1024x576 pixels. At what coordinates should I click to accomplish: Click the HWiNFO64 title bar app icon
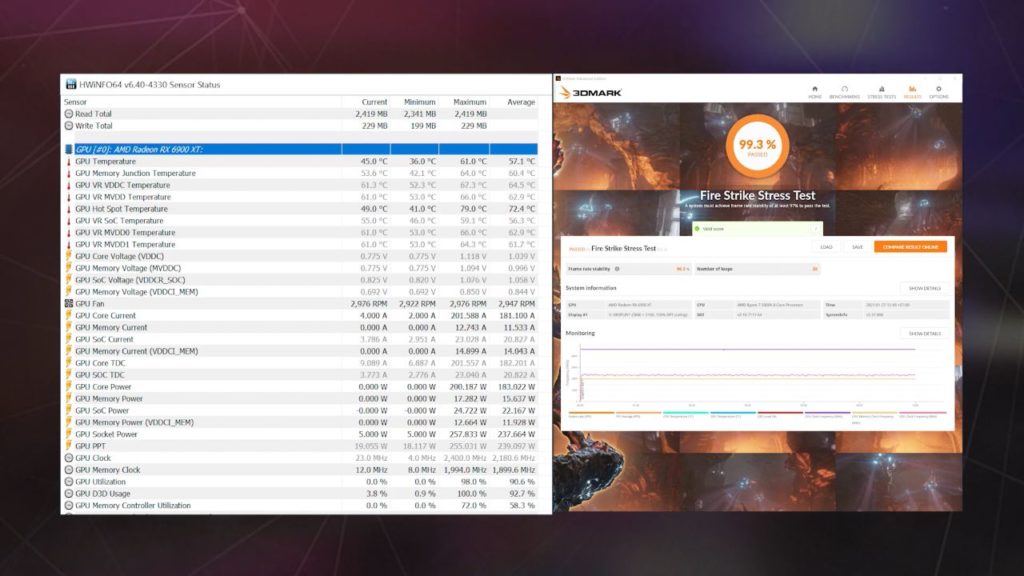[70, 84]
